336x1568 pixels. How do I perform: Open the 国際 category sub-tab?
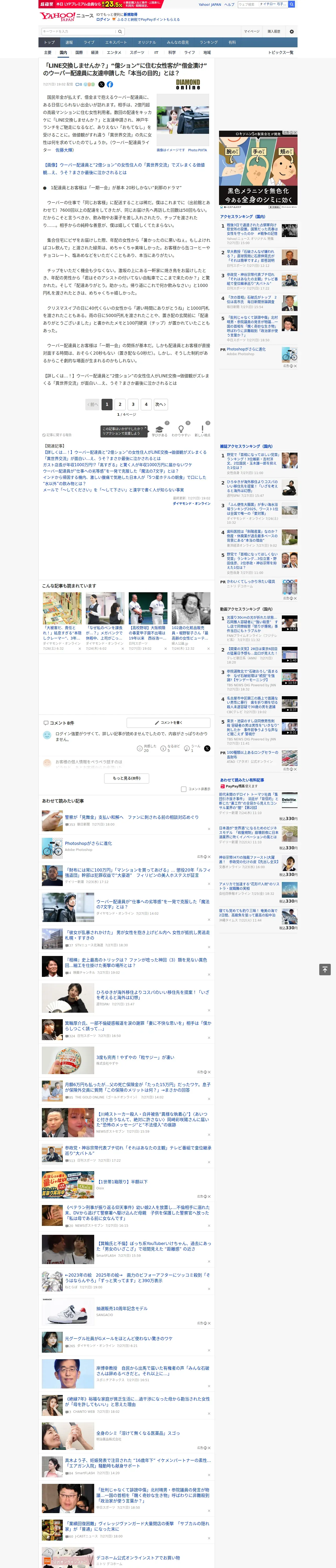[79, 52]
